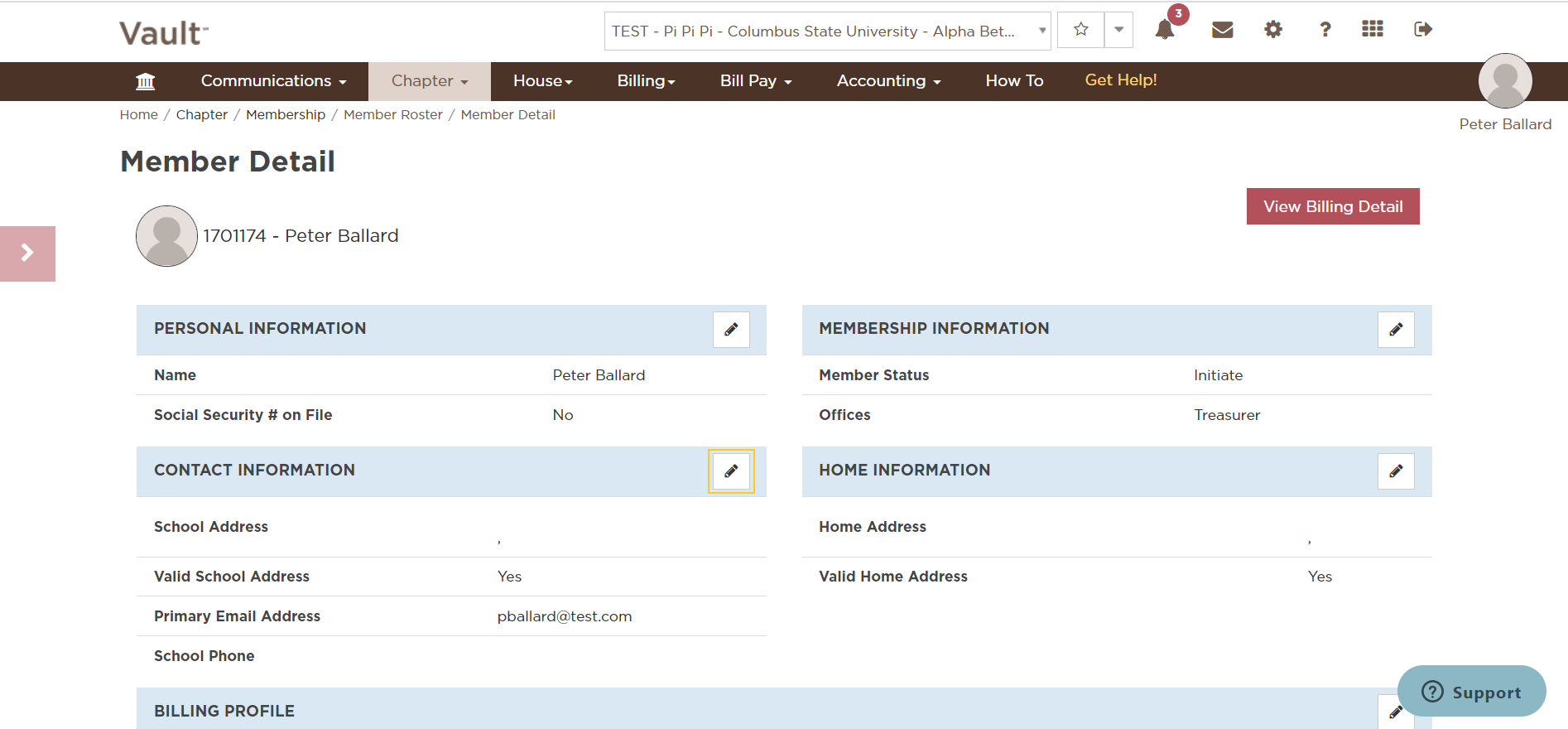Expand the favorites dropdown caret
The width and height of the screenshot is (1568, 729).
point(1118,30)
